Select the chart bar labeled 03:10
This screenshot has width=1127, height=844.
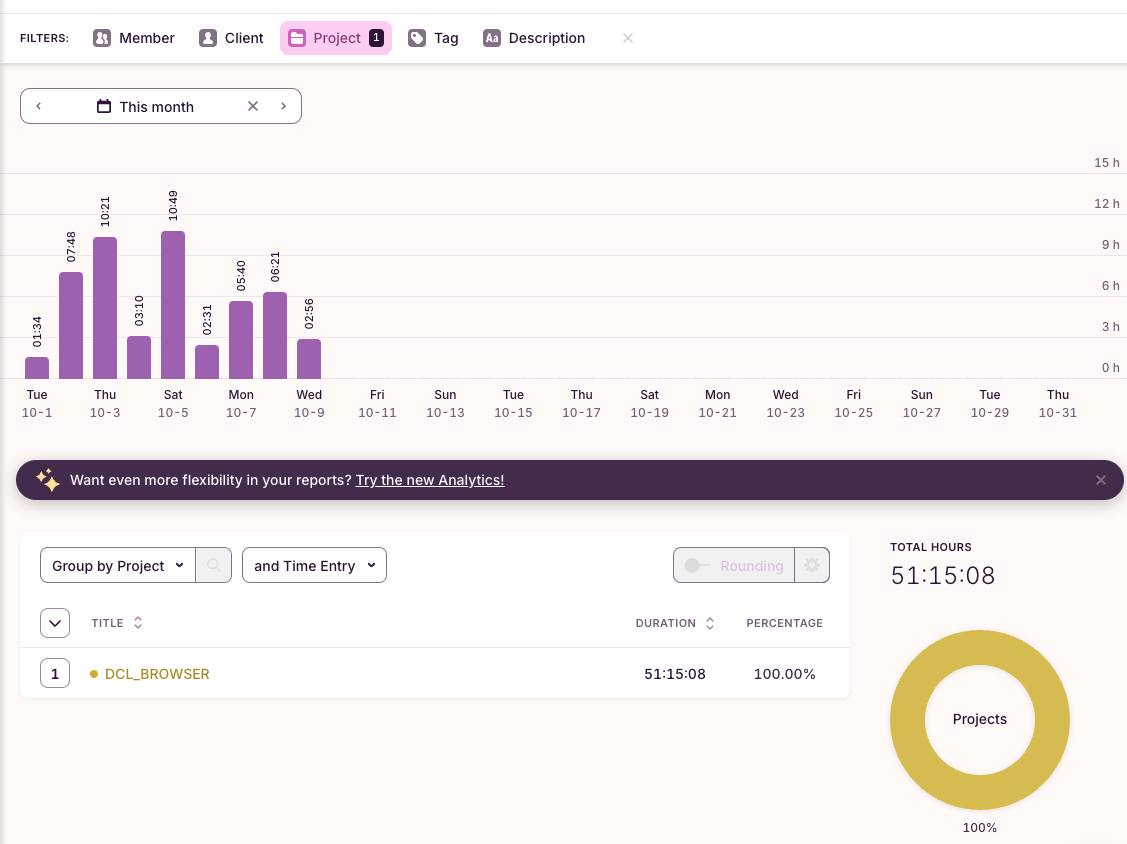139,357
